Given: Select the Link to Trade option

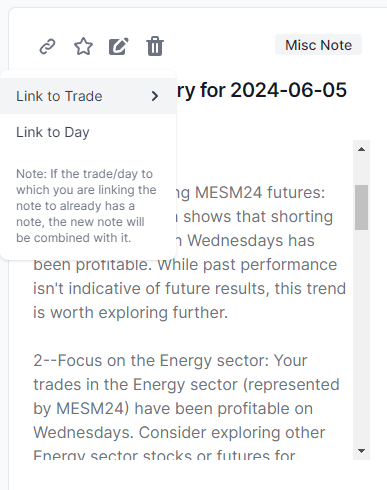Looking at the screenshot, I should pos(88,96).
